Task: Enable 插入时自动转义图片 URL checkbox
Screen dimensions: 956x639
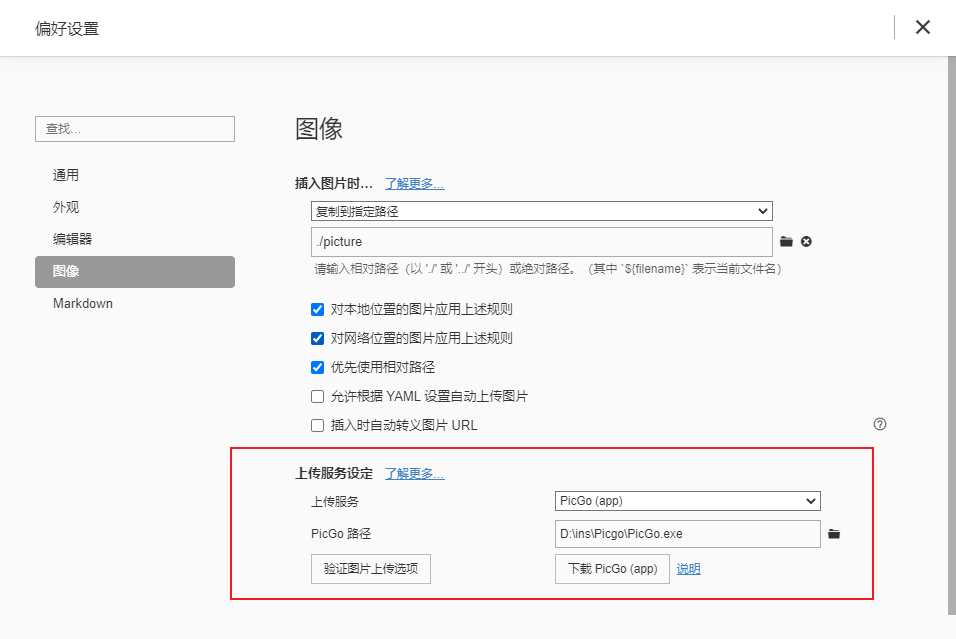Action: tap(317, 426)
